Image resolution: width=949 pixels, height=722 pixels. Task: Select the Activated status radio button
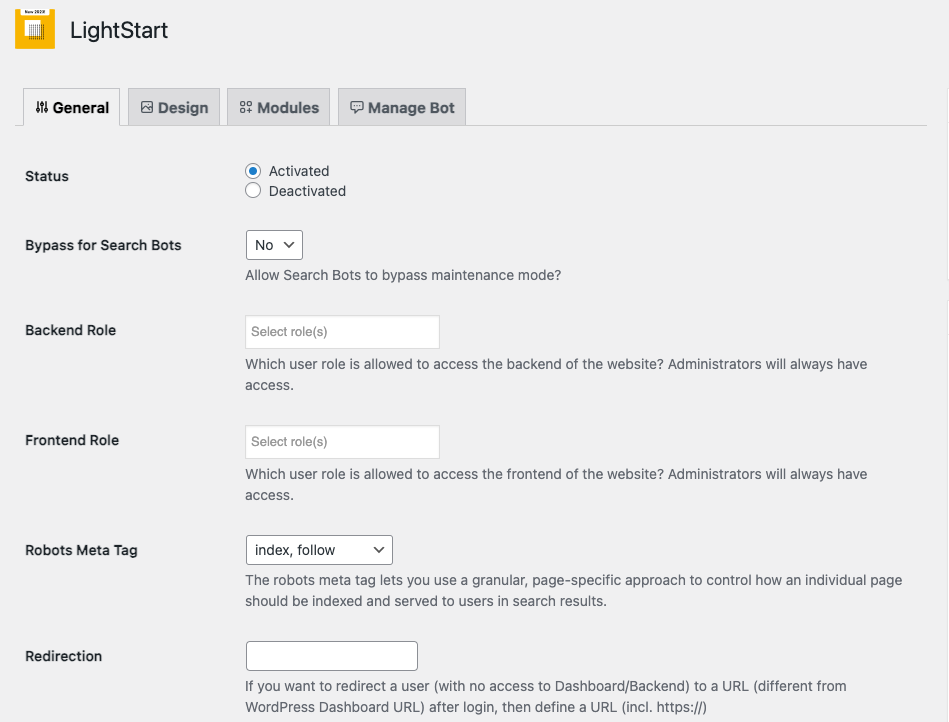point(253,171)
